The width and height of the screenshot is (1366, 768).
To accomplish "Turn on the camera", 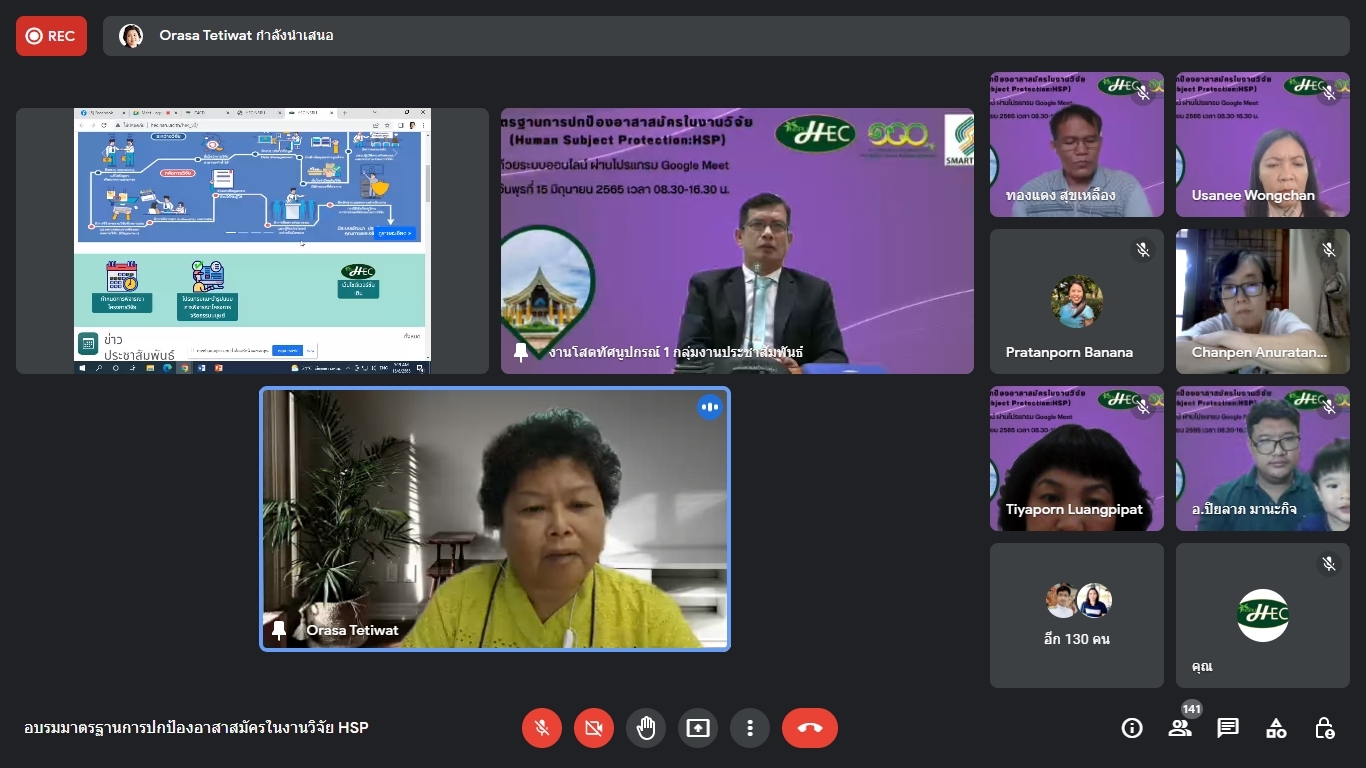I will (x=594, y=728).
